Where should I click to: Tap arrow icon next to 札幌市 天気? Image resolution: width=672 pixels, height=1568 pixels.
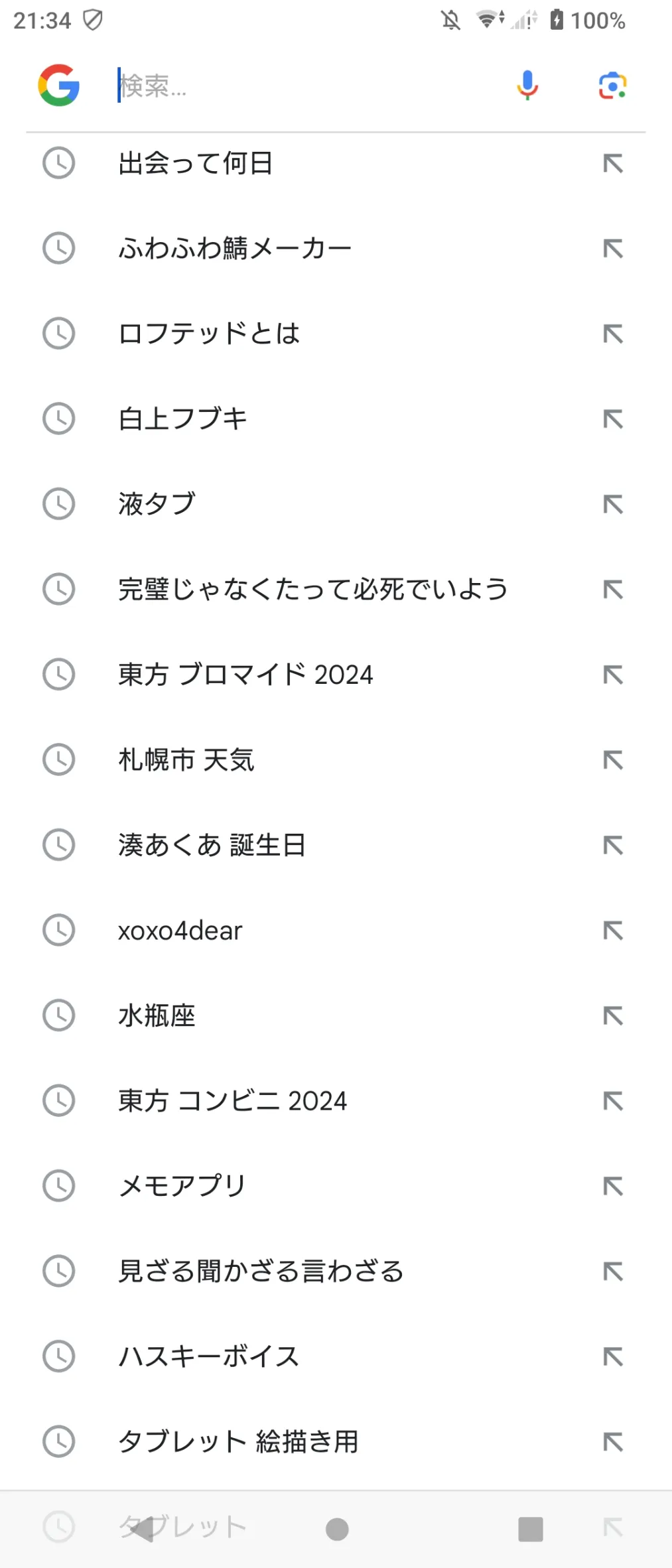pos(613,759)
